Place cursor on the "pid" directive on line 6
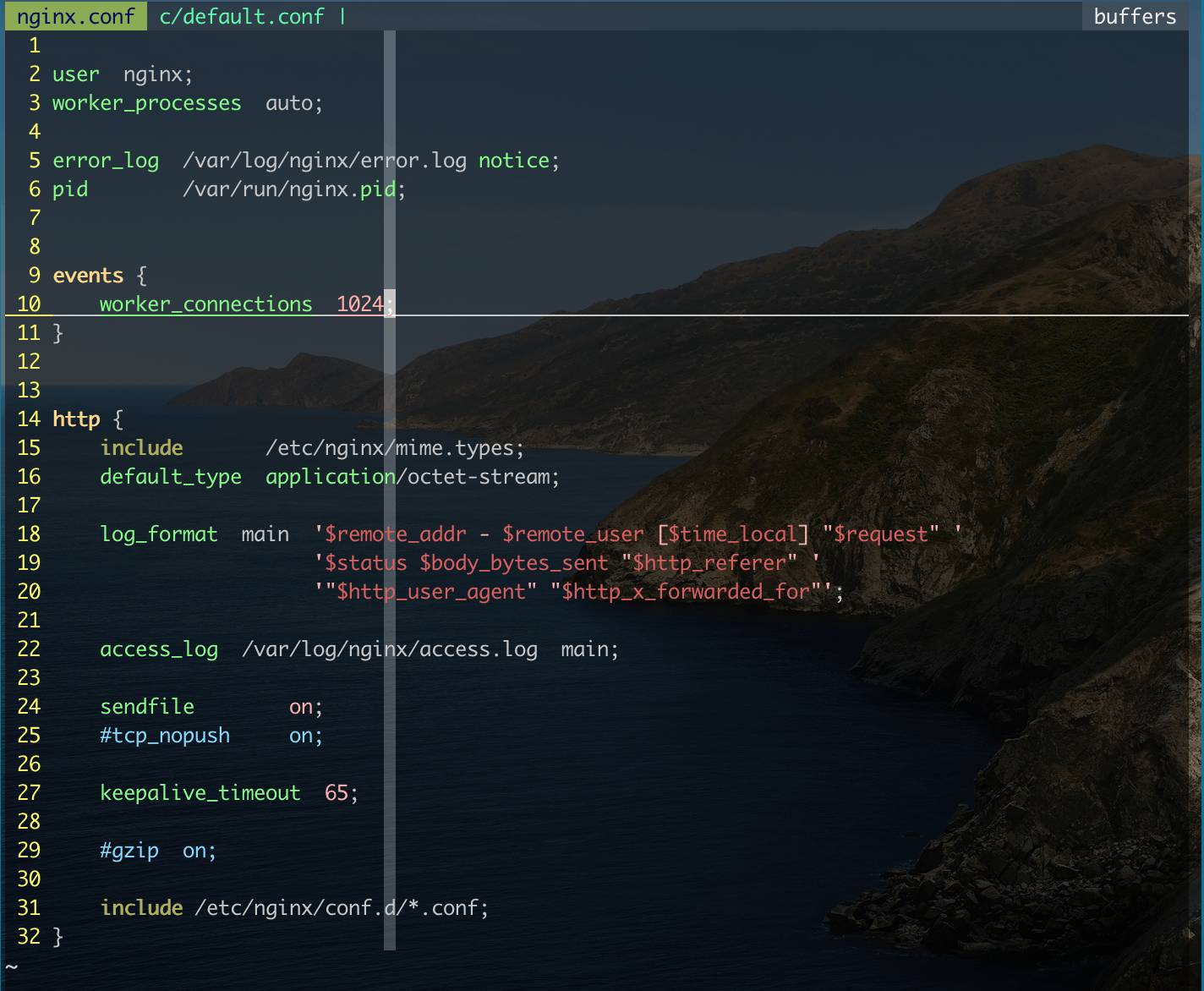 pyautogui.click(x=70, y=189)
